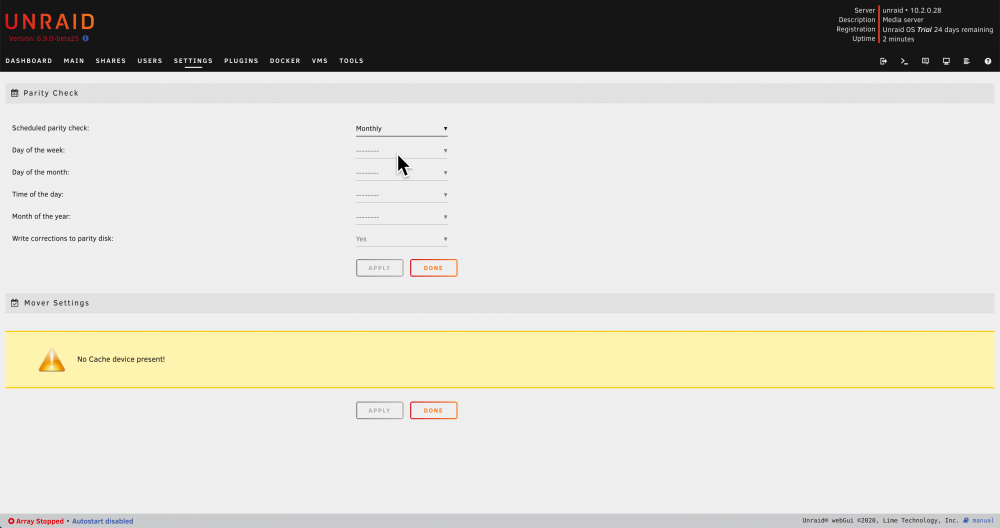Click the Parity Check calendar icon
Image resolution: width=1000 pixels, height=528 pixels.
coord(15,93)
